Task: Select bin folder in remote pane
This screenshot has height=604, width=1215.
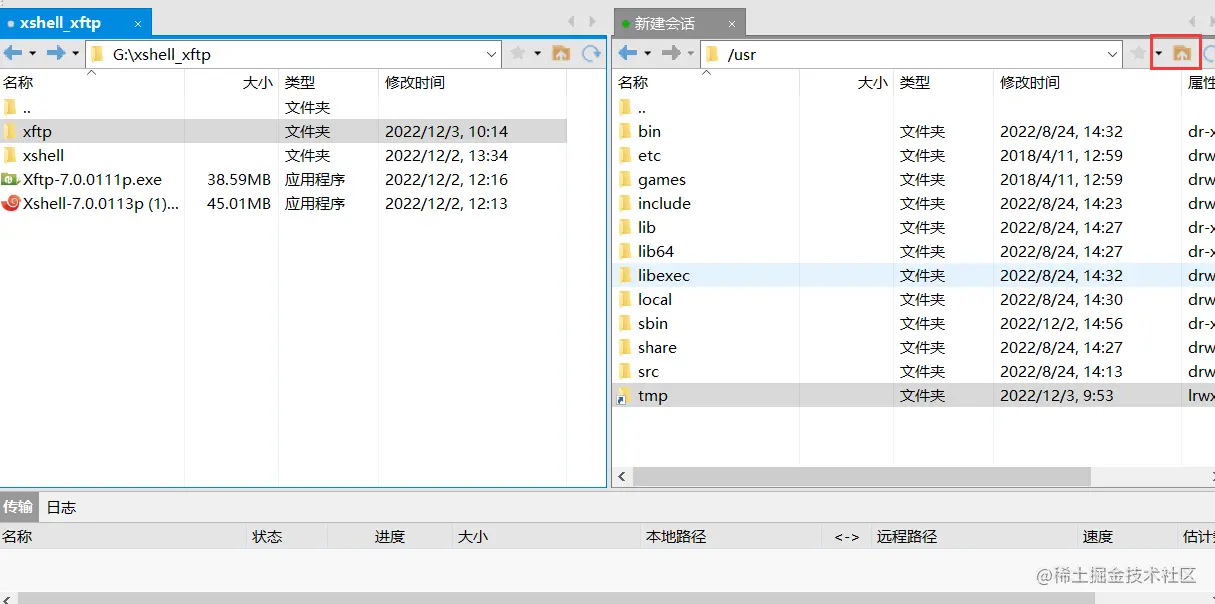Action: pyautogui.click(x=914, y=131)
